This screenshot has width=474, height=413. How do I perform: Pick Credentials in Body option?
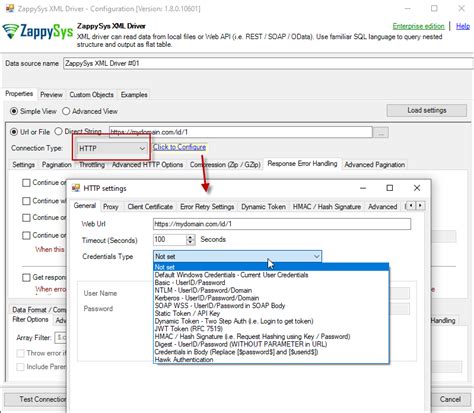coord(271,352)
